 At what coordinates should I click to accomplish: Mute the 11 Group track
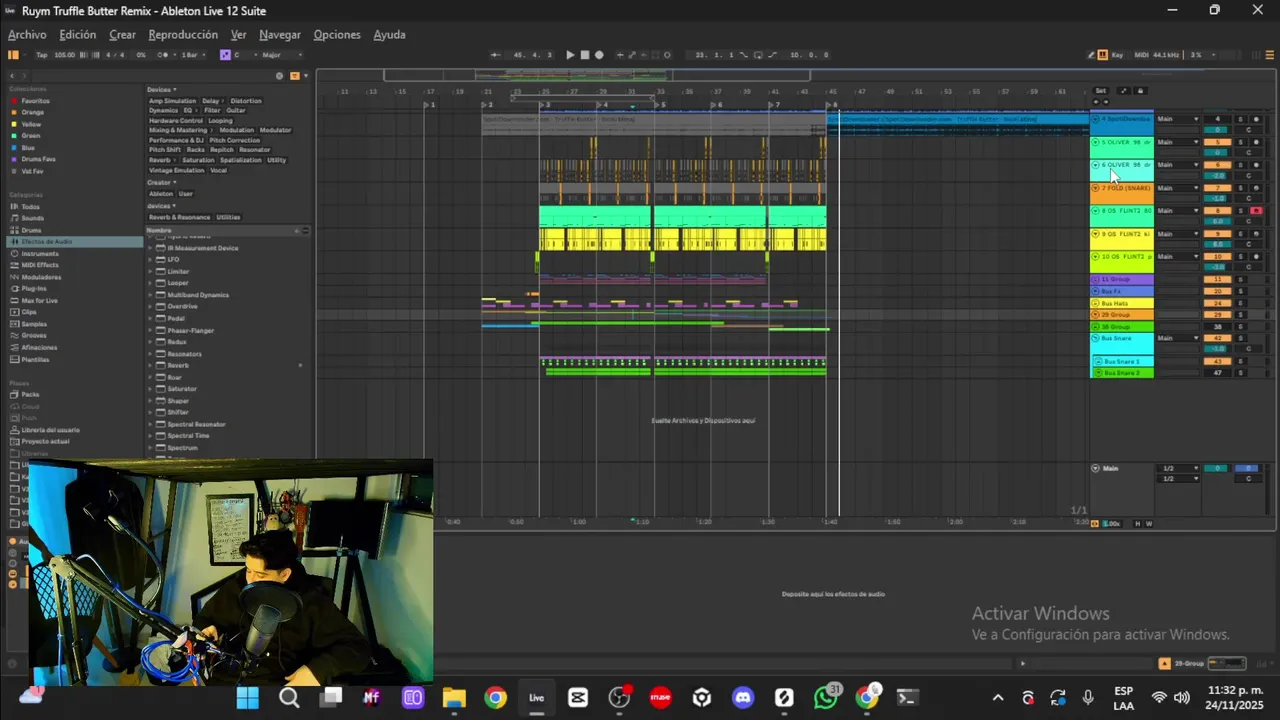click(x=1218, y=279)
